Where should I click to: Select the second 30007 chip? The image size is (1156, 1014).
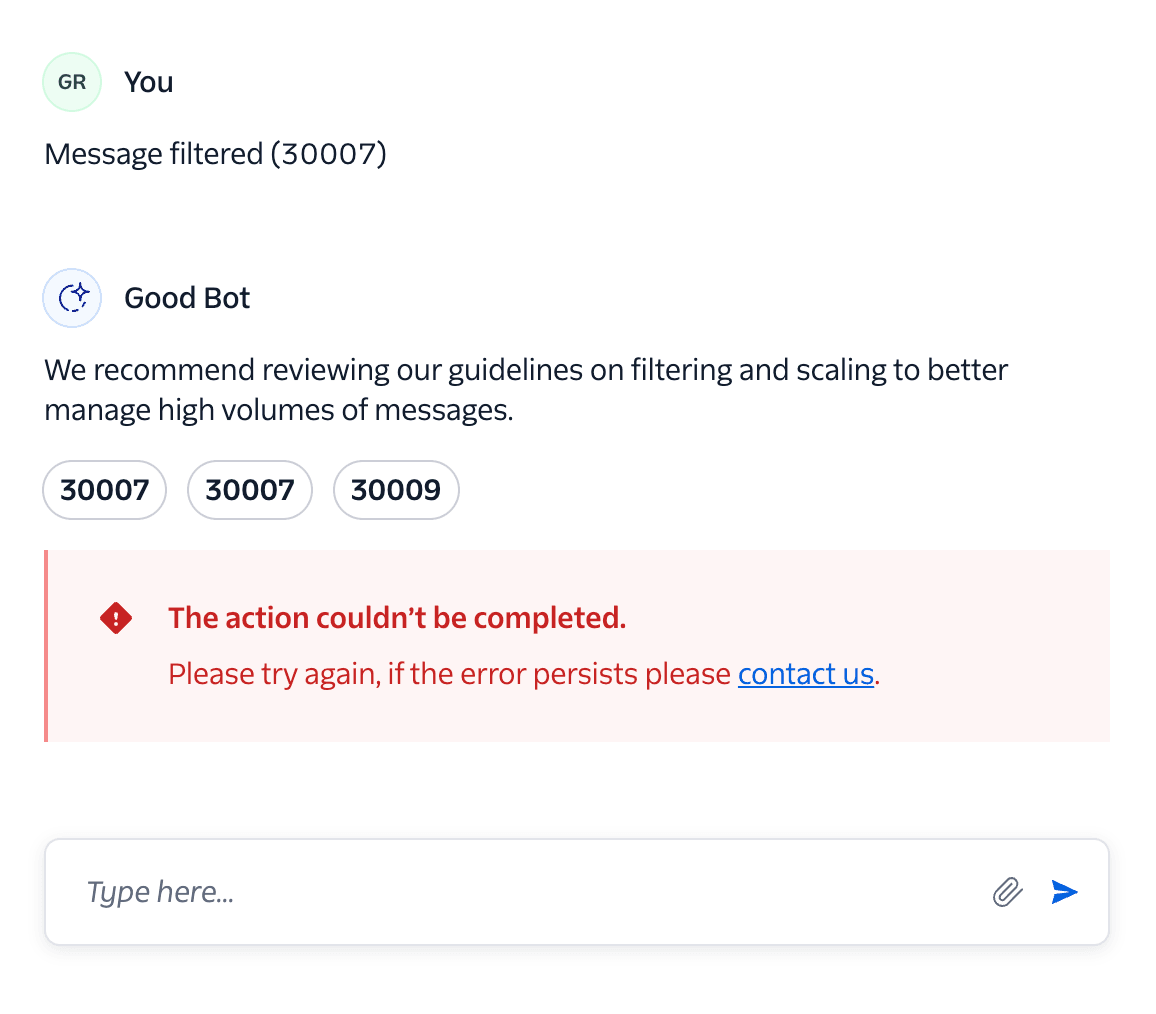click(249, 490)
